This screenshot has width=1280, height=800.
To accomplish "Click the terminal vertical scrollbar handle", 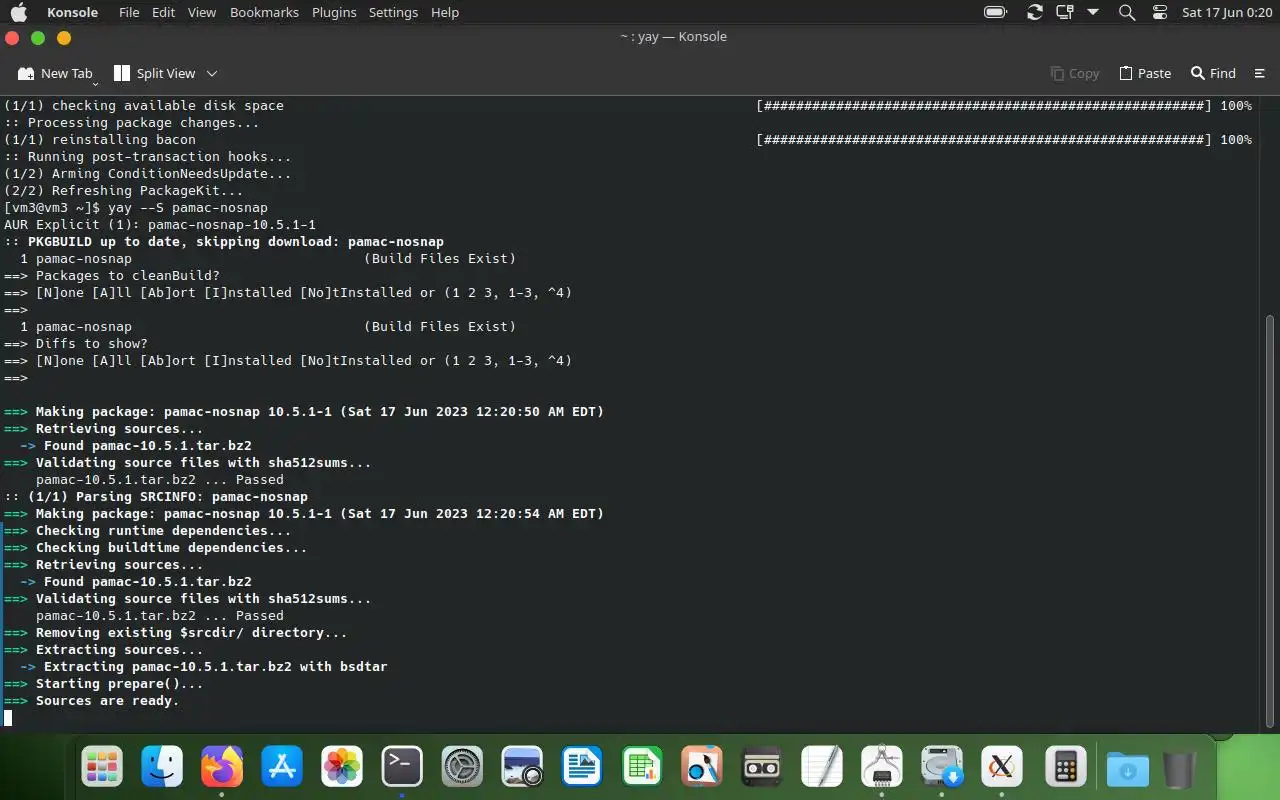I will (1271, 520).
